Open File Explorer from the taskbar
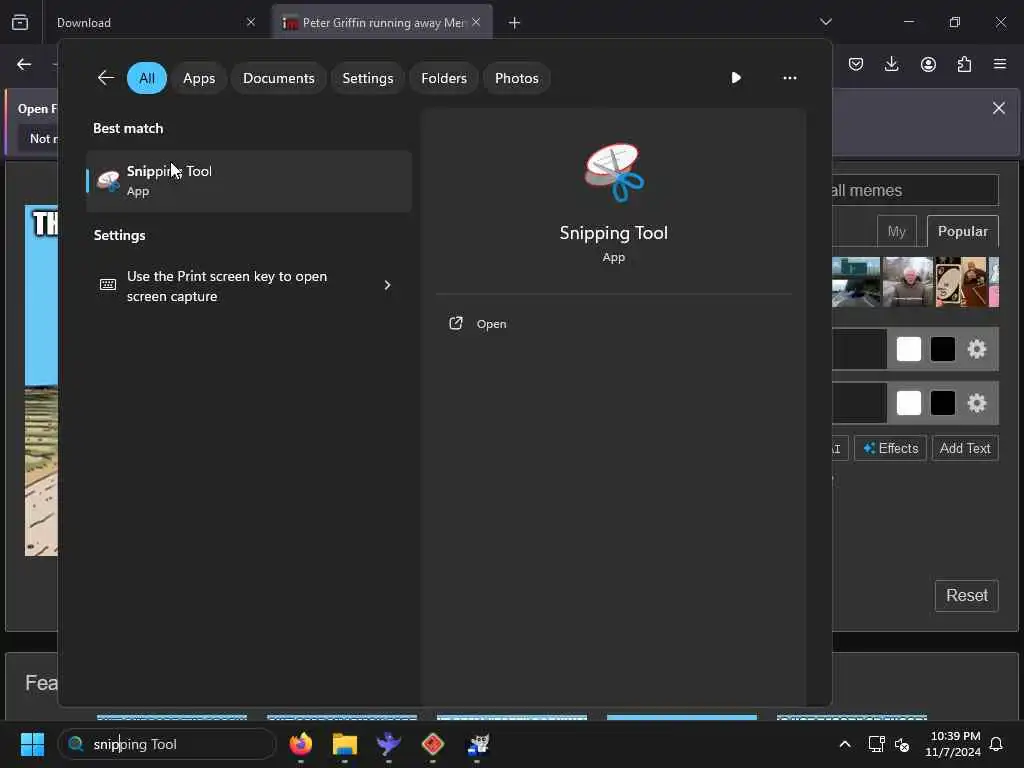Screen dimensions: 1024x768 click(345, 744)
